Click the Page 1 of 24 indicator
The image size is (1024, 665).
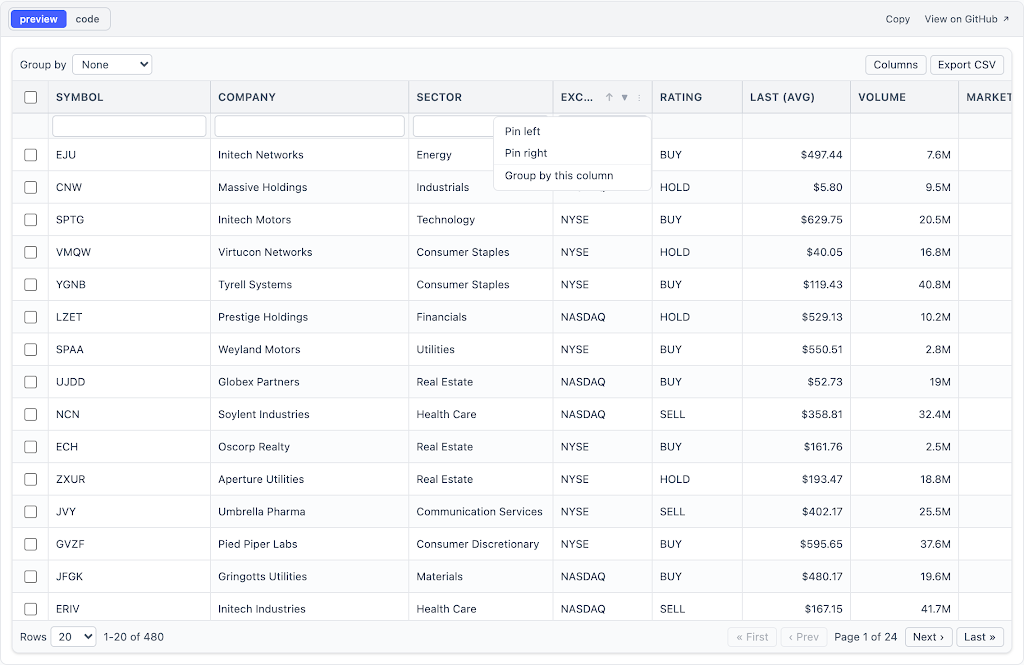tap(865, 637)
